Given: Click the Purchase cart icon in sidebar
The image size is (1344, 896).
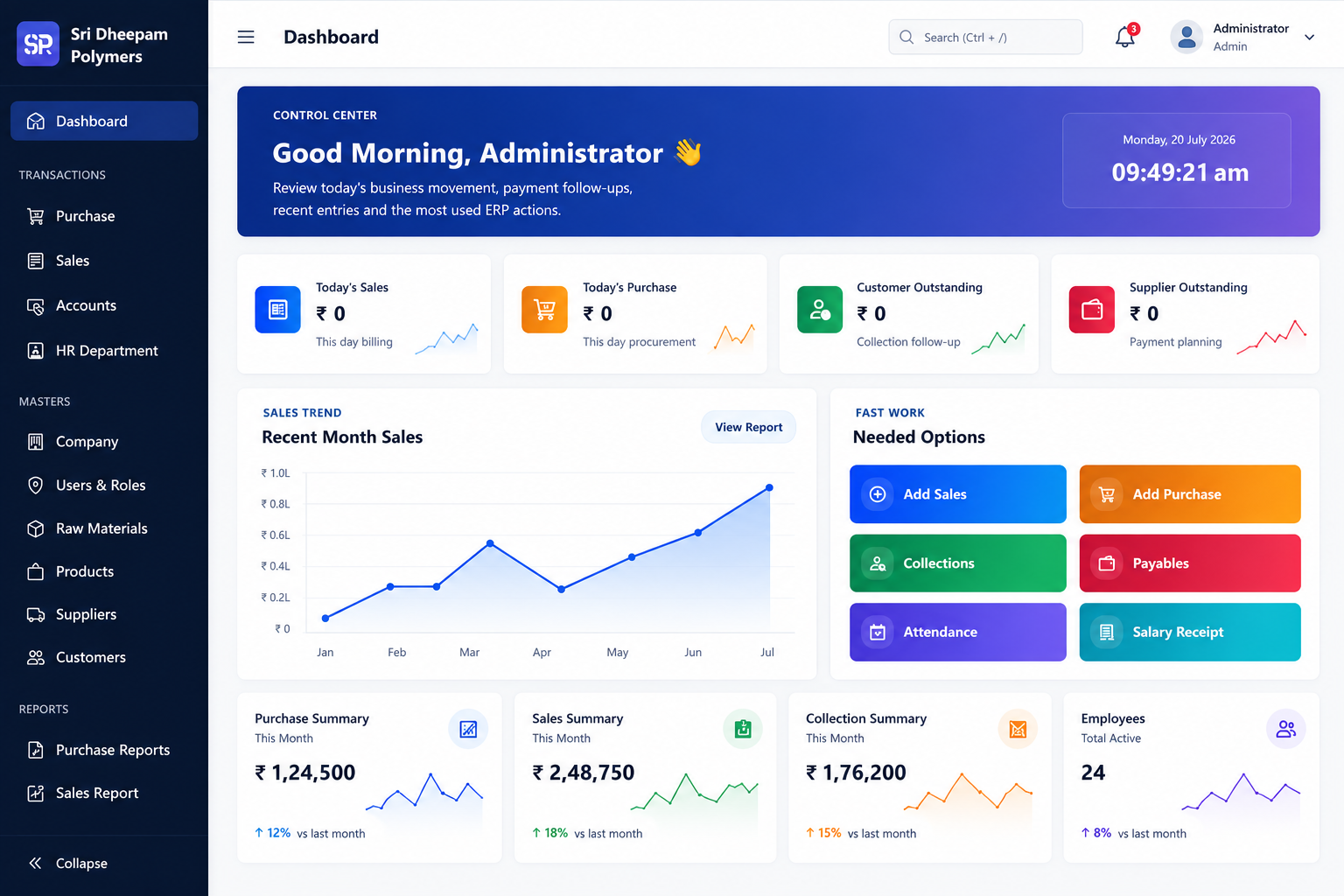Looking at the screenshot, I should [x=36, y=216].
